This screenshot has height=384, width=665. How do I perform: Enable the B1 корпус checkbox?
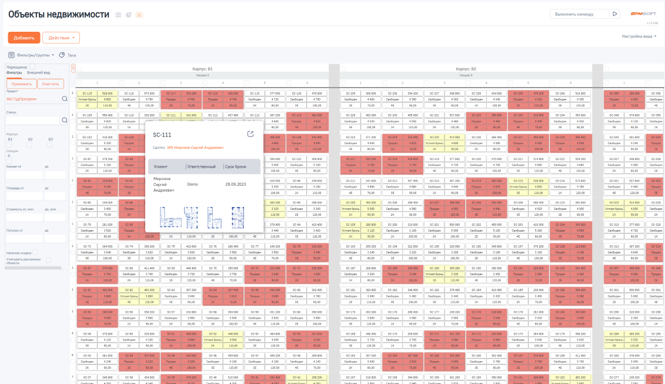pyautogui.click(x=9, y=145)
